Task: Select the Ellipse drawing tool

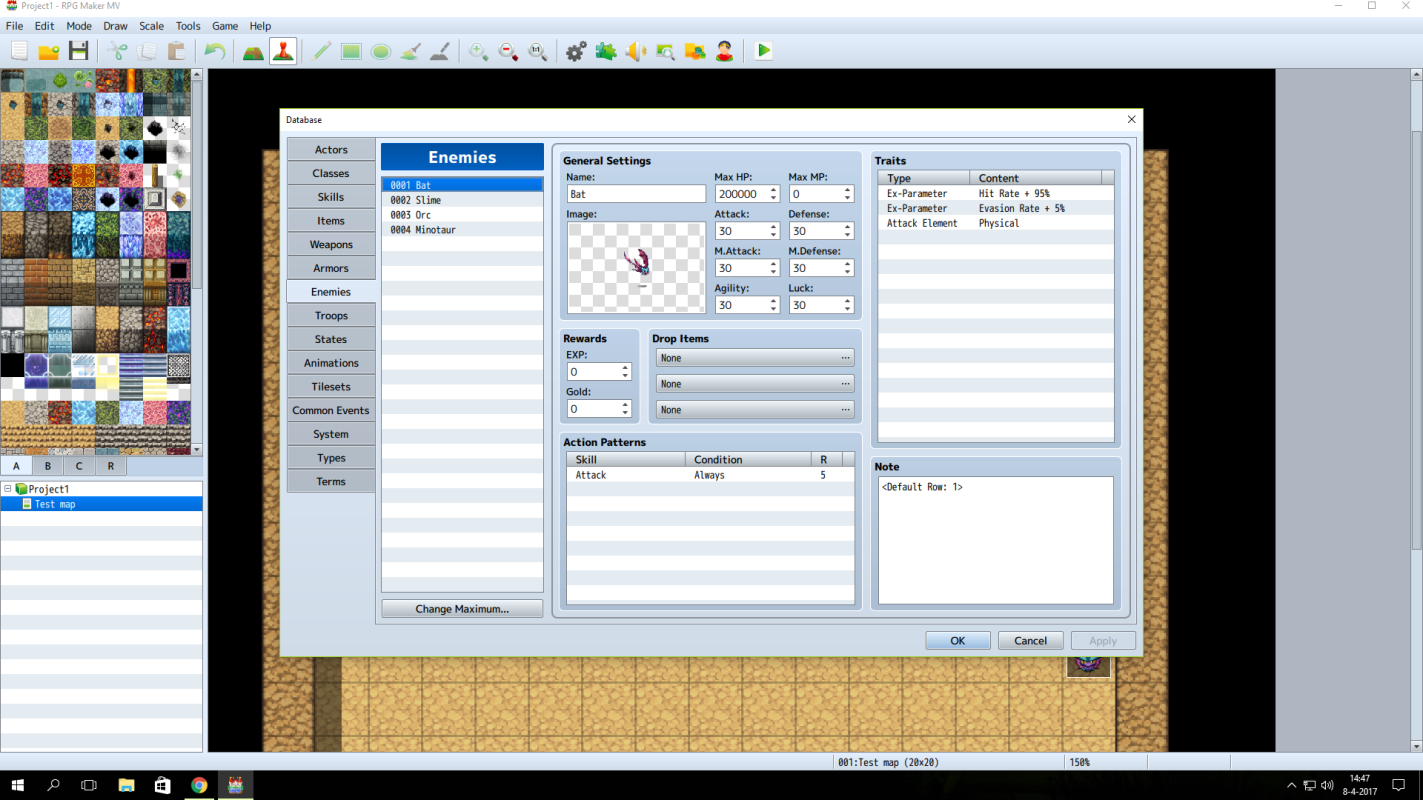Action: click(x=381, y=51)
